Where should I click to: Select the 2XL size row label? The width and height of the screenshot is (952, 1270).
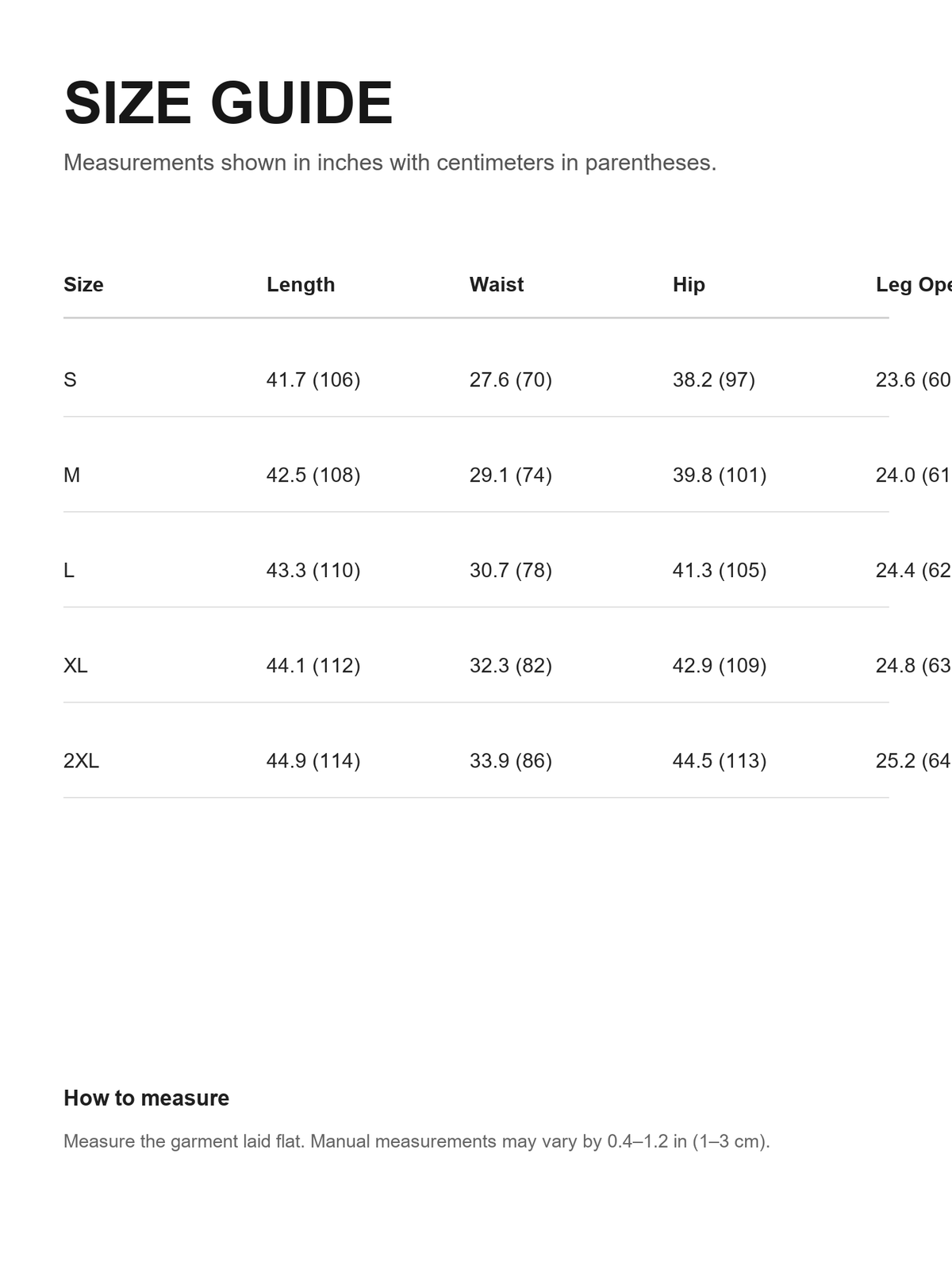coord(81,760)
